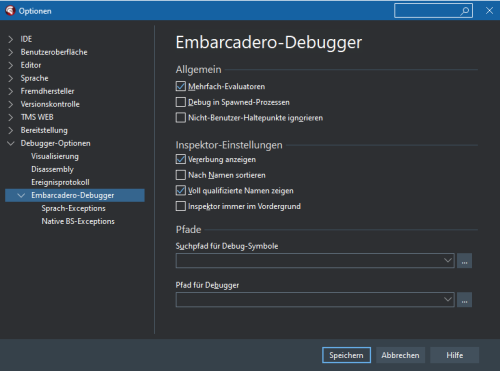
Task: Select the Embarcadero-Debugger tree item
Action: coord(73,195)
